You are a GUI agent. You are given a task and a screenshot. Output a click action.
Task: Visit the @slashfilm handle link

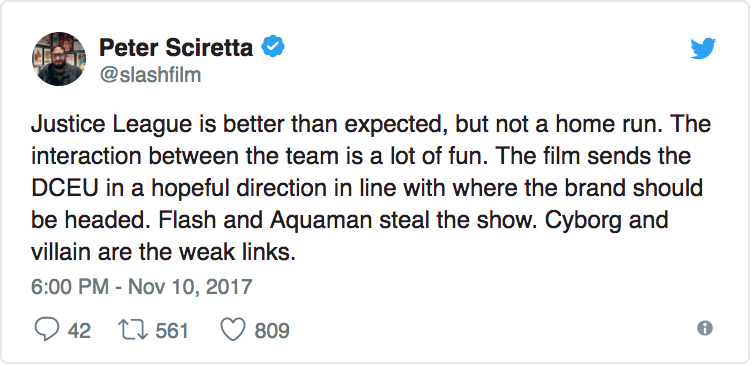150,75
